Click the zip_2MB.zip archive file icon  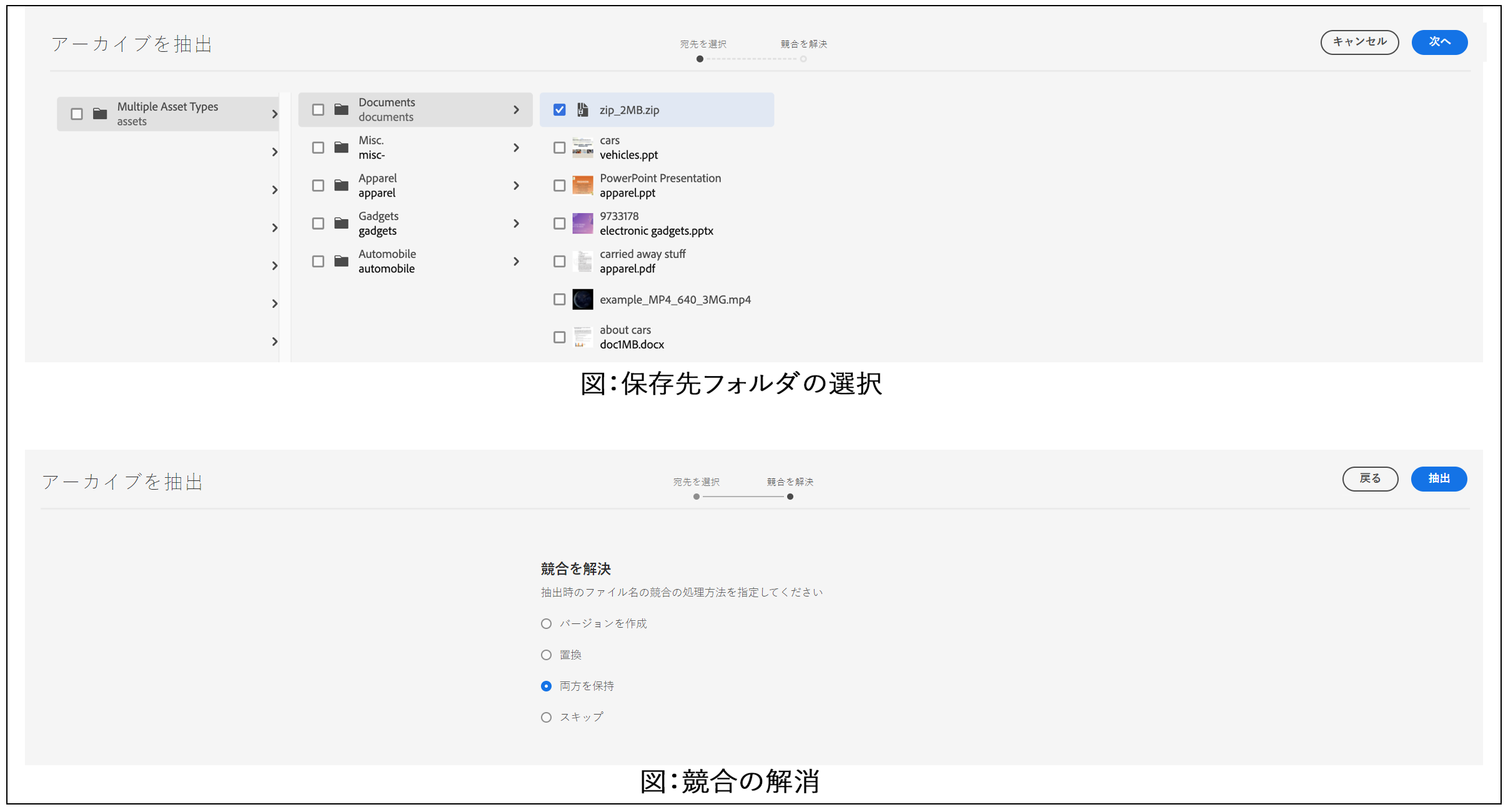tap(582, 110)
